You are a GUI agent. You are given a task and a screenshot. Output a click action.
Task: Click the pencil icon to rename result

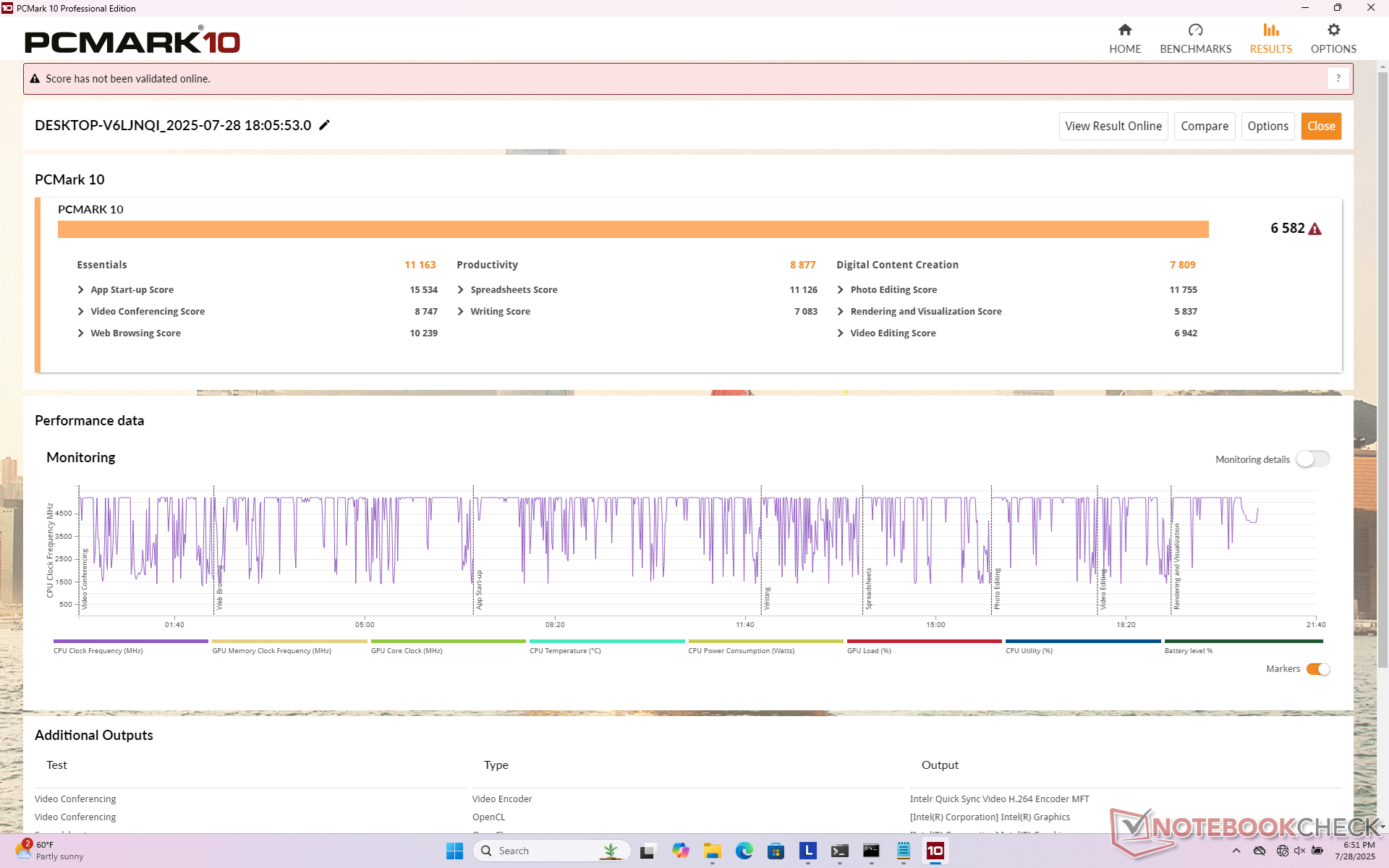[325, 125]
